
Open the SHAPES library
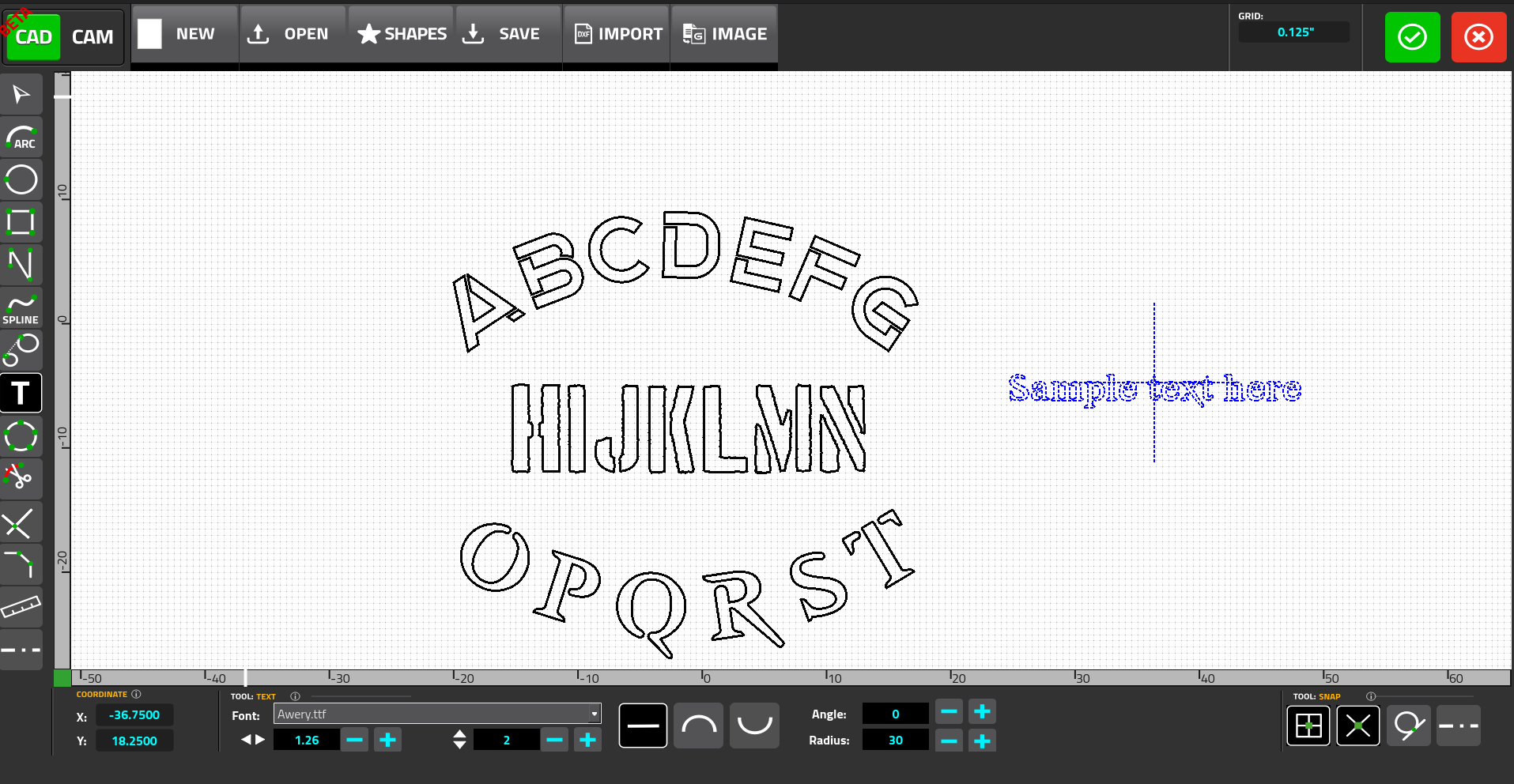click(401, 33)
